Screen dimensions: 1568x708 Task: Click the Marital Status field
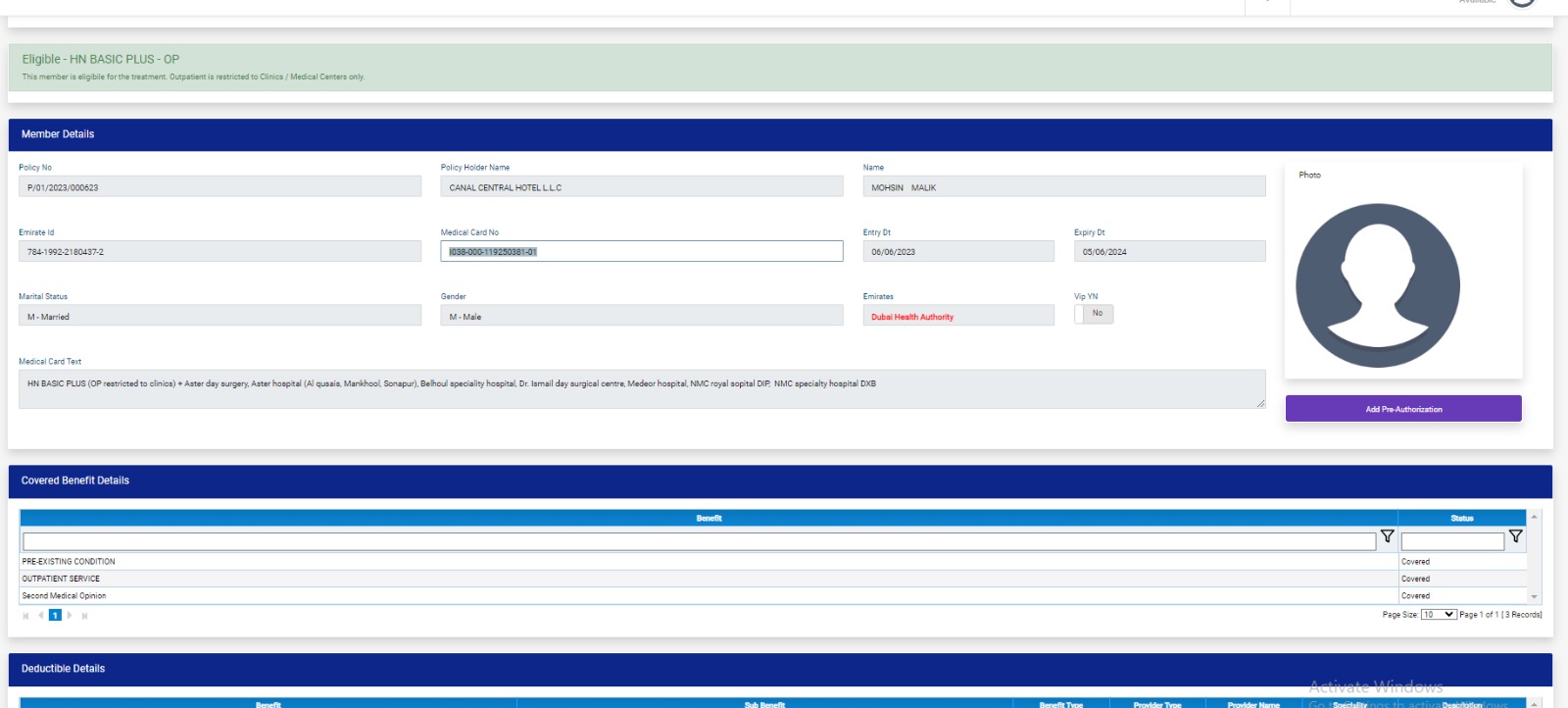[x=220, y=316]
